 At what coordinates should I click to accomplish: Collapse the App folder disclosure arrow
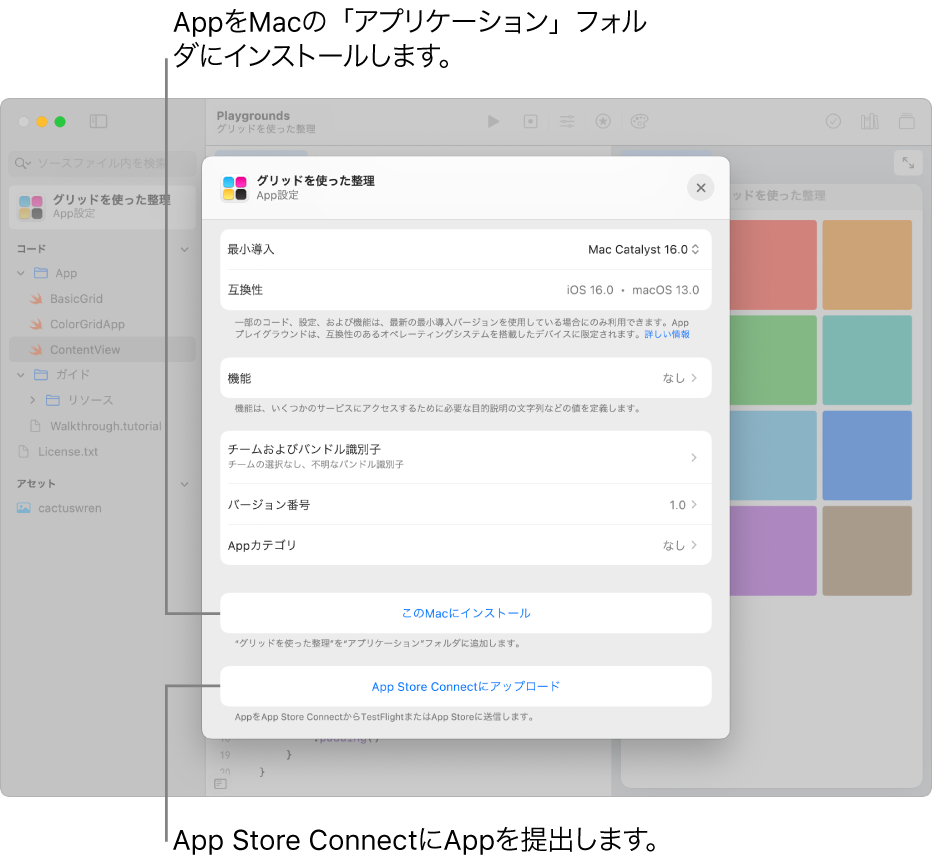(21, 273)
